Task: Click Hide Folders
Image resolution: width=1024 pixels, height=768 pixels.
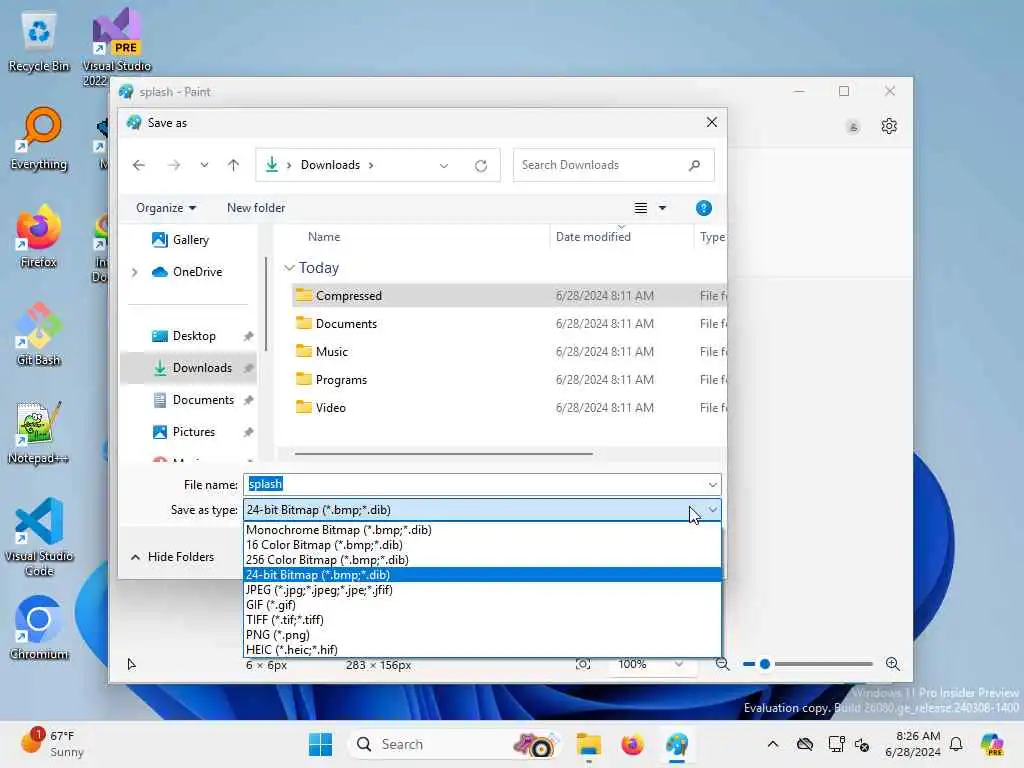Action: (172, 557)
